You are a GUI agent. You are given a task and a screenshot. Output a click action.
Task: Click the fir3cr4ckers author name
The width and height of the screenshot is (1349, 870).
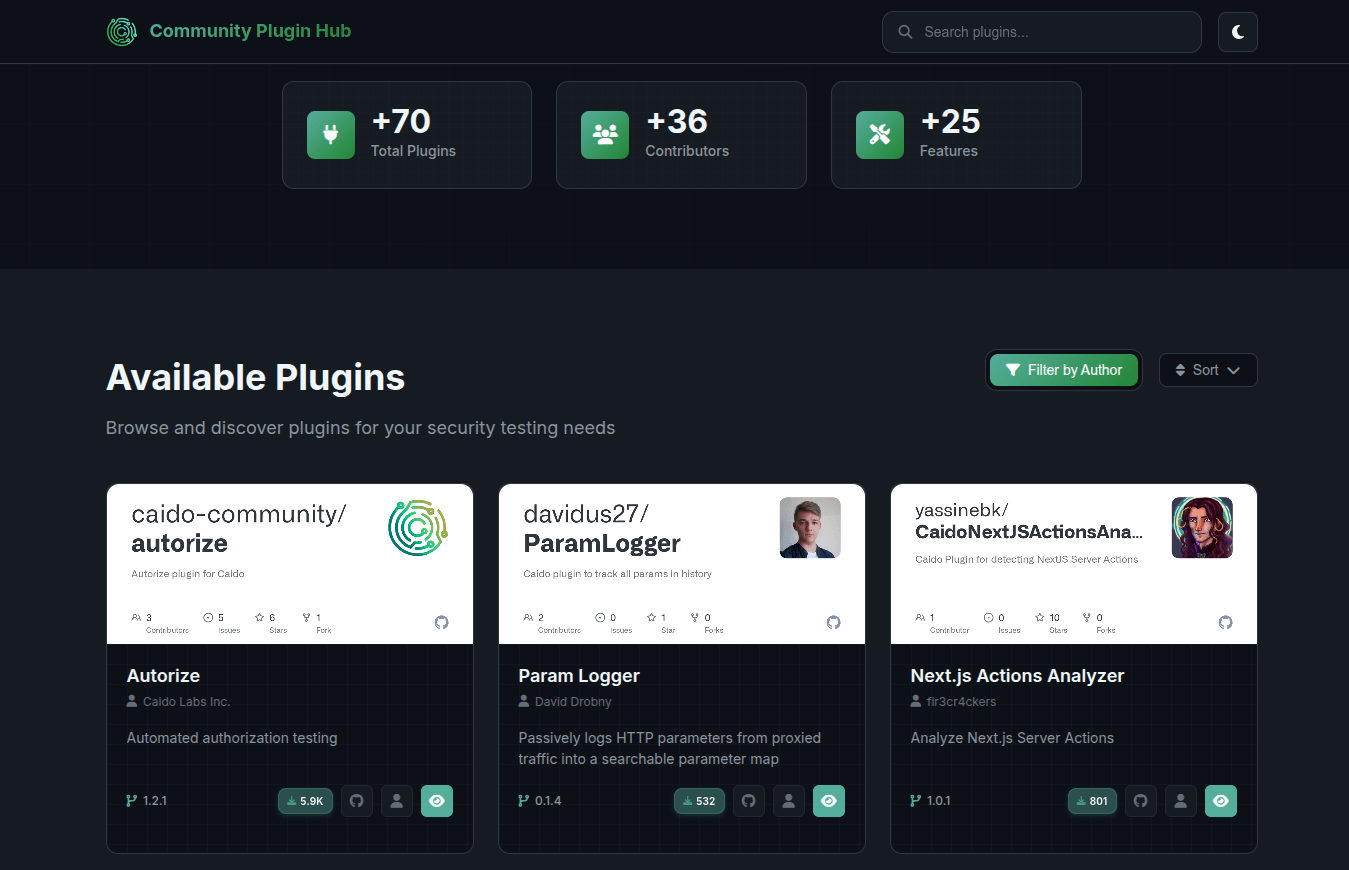962,702
